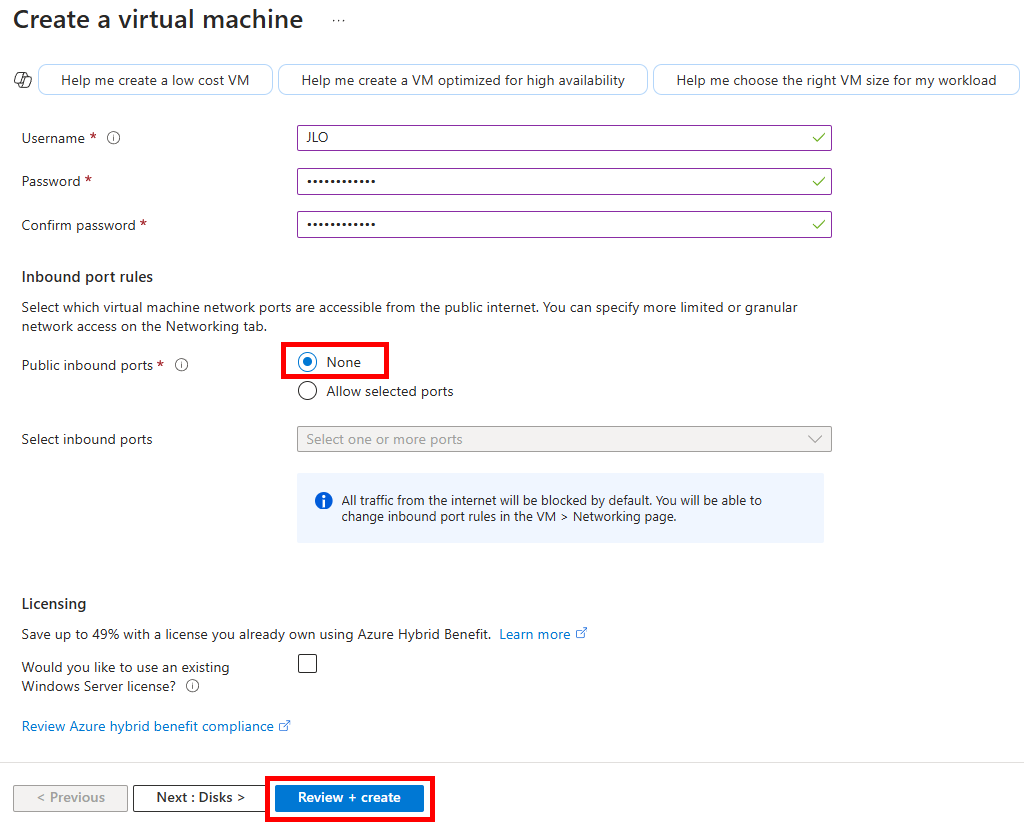
Task: Click the external link icon after Learn more
Action: tap(581, 633)
